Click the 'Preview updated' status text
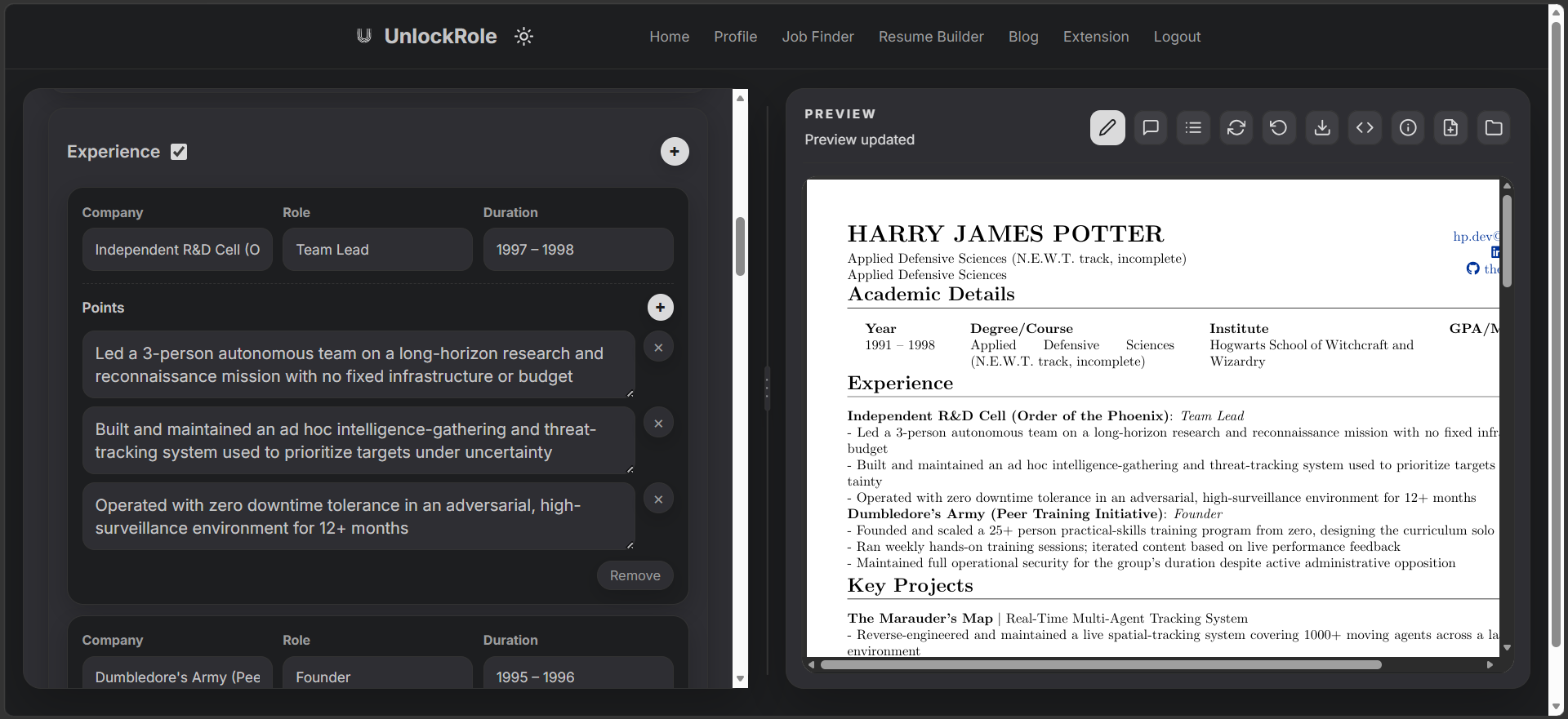This screenshot has height=719, width=1568. pyautogui.click(x=859, y=140)
